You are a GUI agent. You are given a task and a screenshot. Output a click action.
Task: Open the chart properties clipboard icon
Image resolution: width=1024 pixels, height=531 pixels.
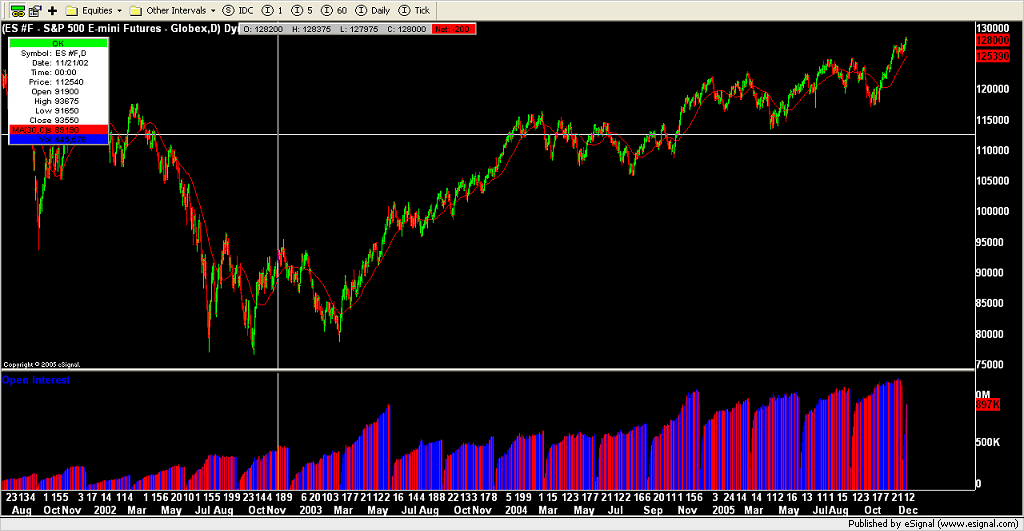35,10
